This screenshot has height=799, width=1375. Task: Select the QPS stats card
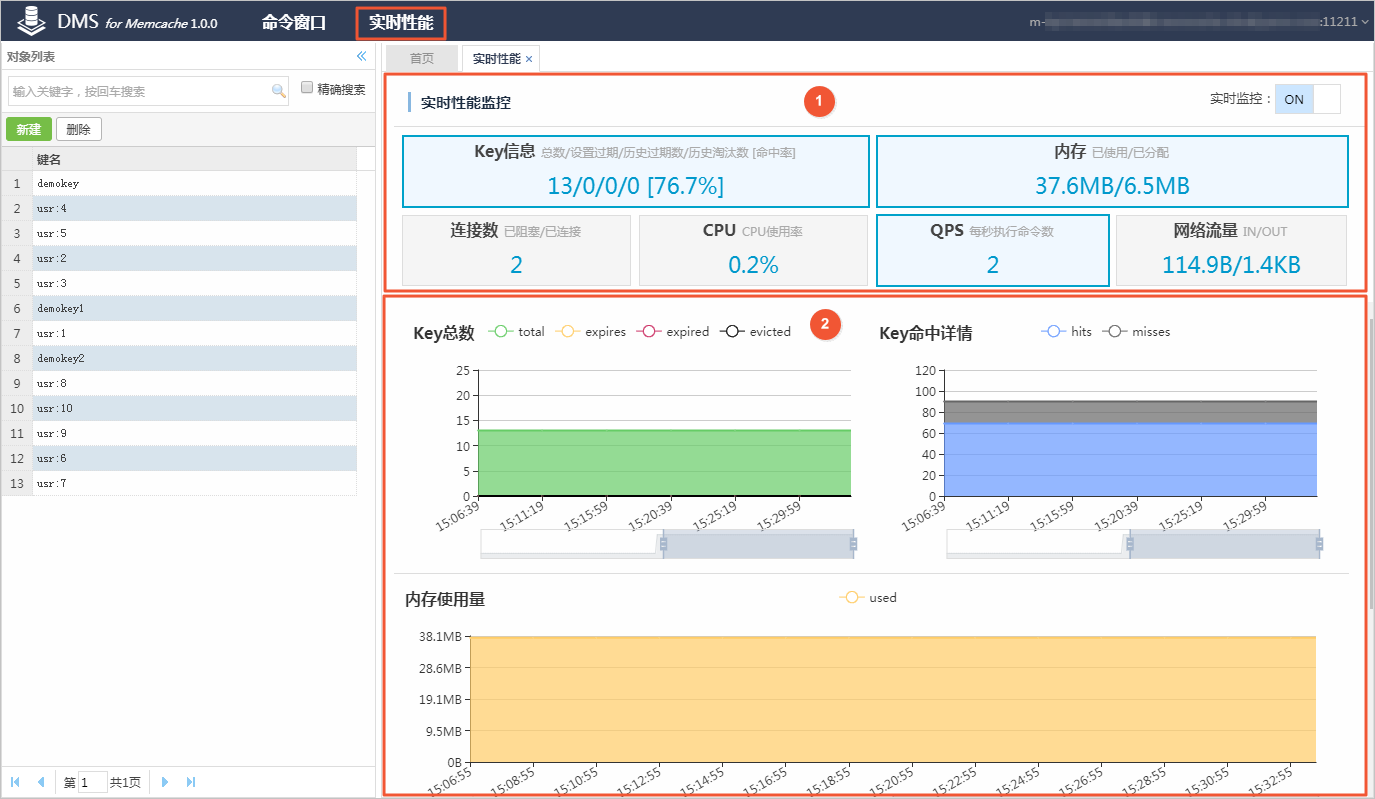993,250
